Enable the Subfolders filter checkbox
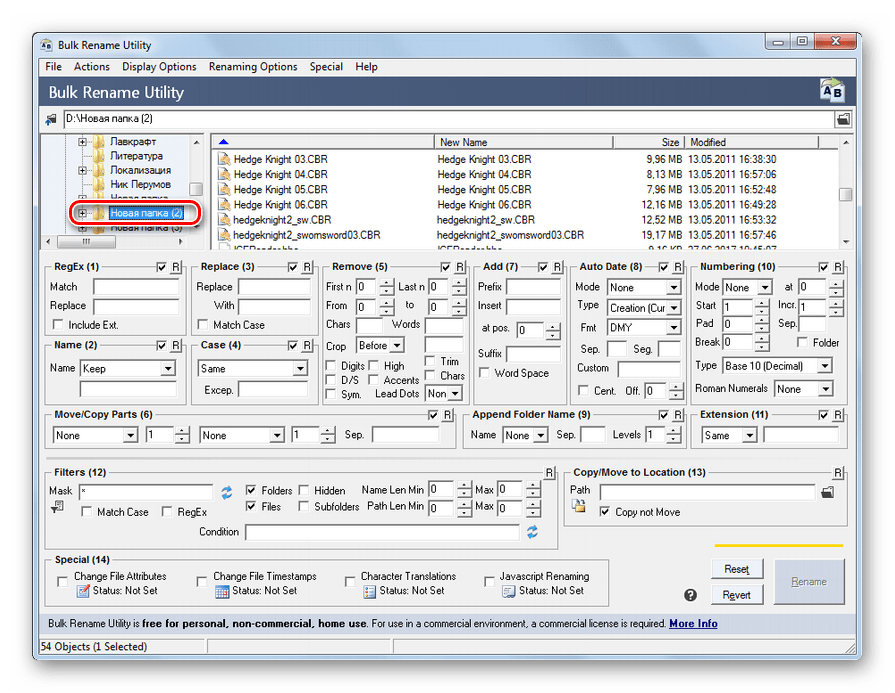Viewport: 895px width, 693px height. [x=304, y=506]
